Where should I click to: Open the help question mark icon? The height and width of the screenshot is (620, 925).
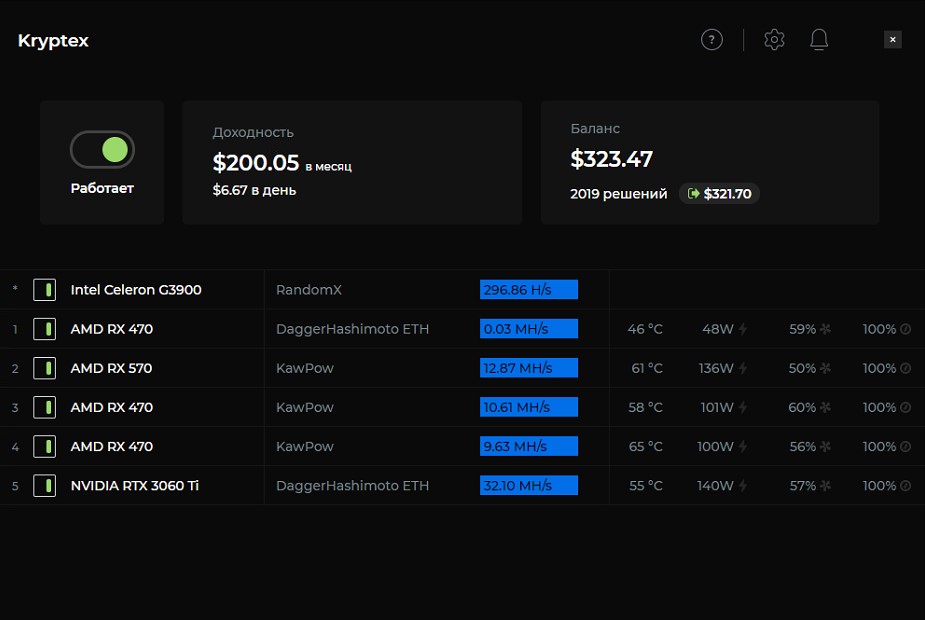(711, 40)
